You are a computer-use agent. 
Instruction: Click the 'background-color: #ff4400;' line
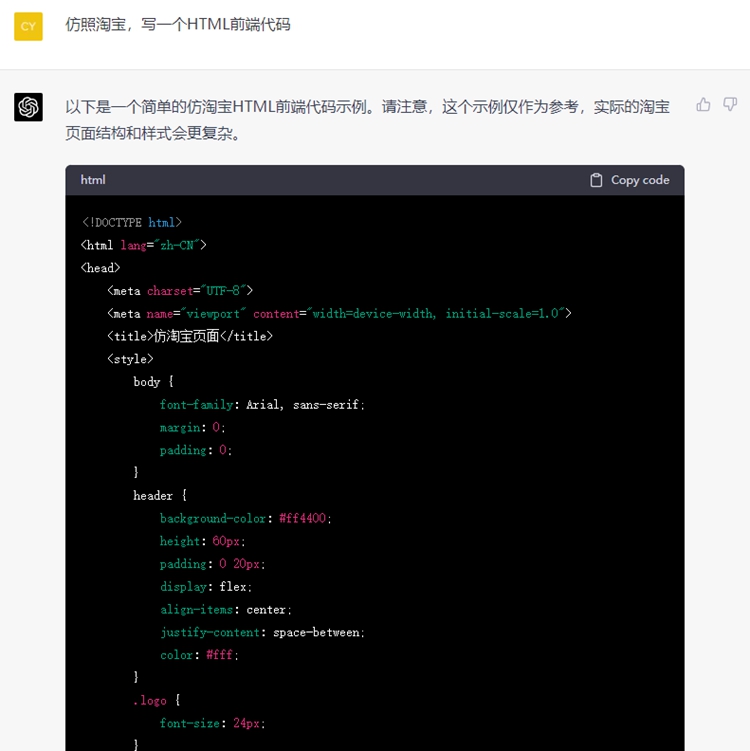245,518
